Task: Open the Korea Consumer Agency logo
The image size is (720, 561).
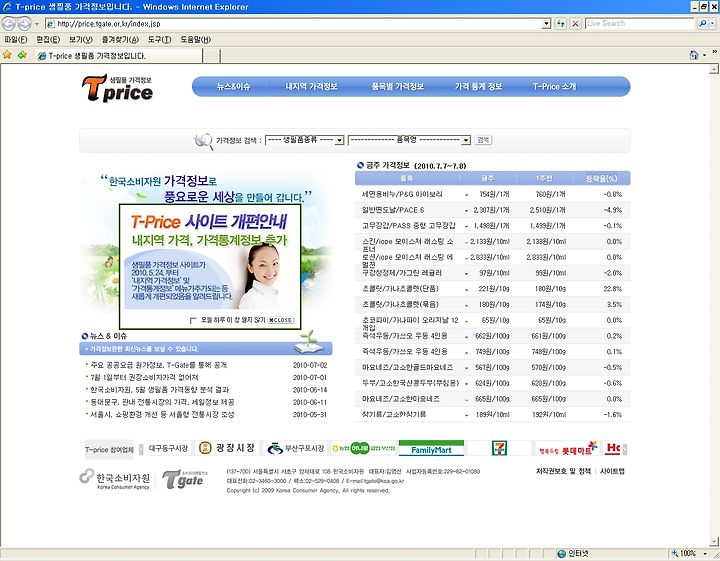Action: pos(115,479)
